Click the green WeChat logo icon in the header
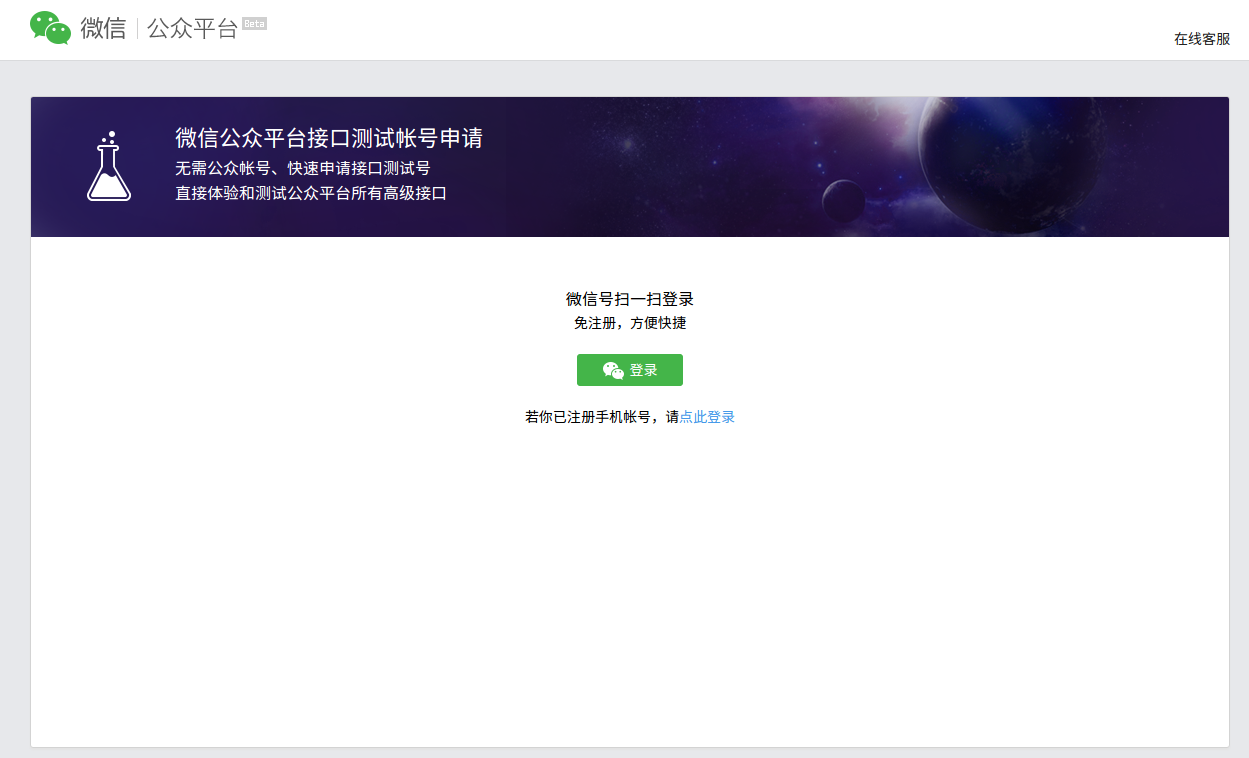 click(50, 28)
